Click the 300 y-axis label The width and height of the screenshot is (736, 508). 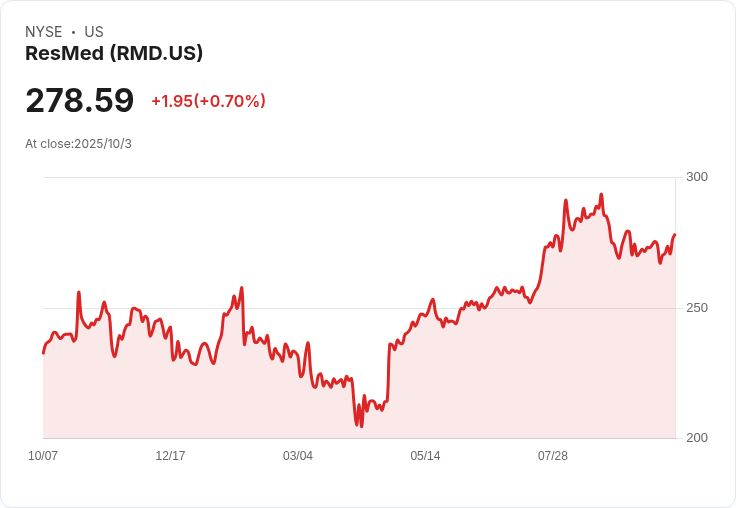697,177
